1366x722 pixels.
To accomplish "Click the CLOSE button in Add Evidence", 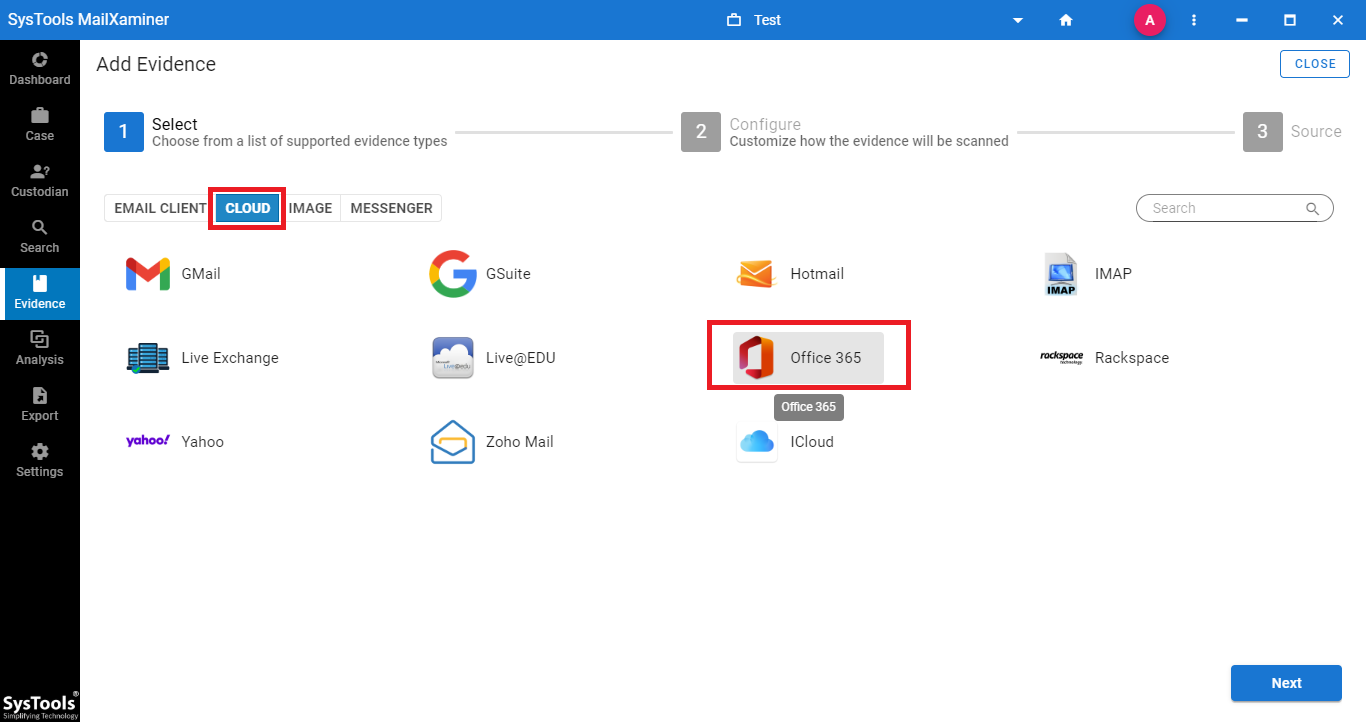I will click(x=1315, y=64).
